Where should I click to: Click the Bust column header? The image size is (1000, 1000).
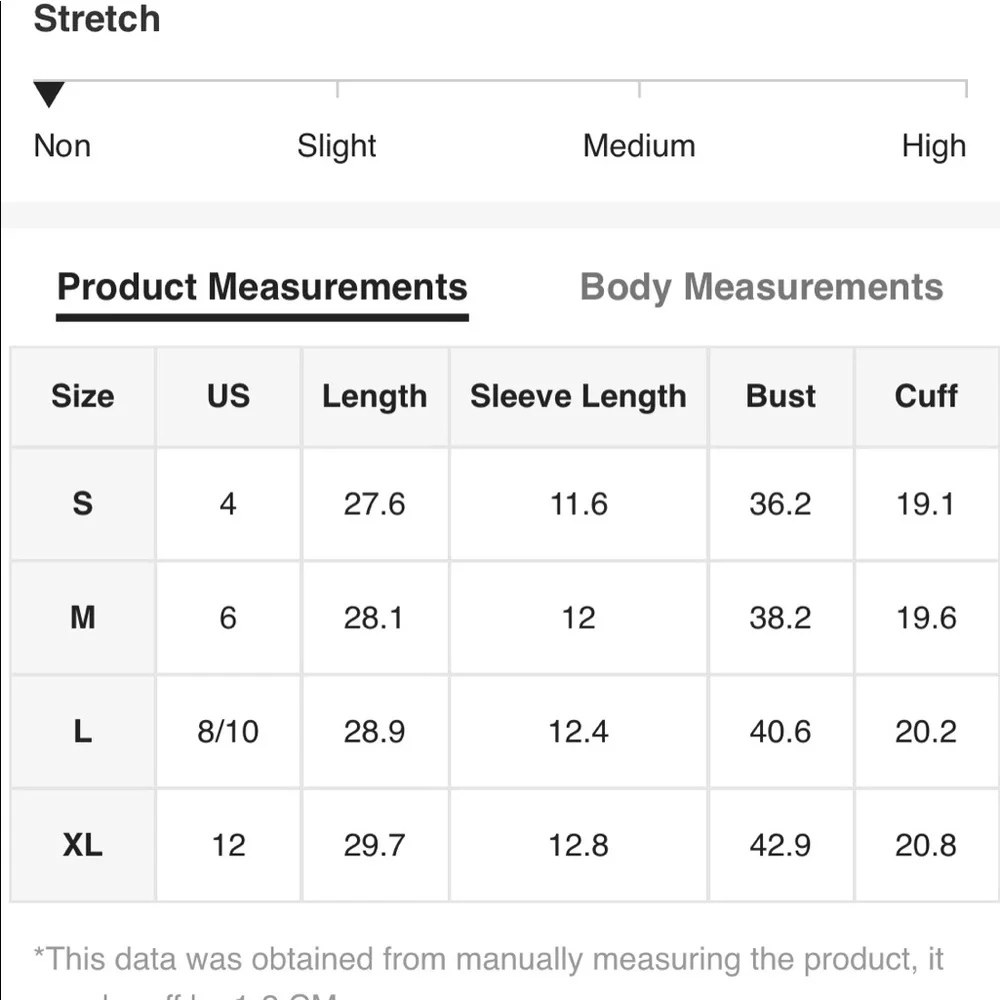click(x=780, y=396)
